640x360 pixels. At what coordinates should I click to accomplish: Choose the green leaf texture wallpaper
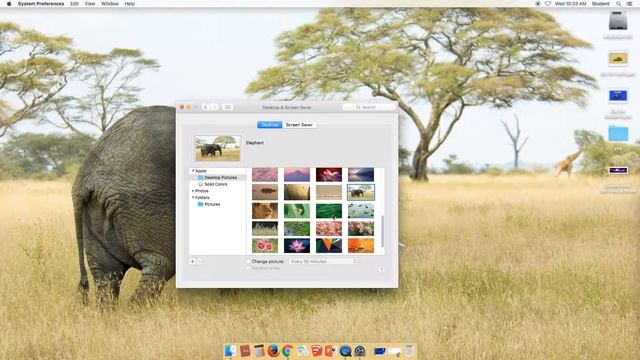point(329,211)
